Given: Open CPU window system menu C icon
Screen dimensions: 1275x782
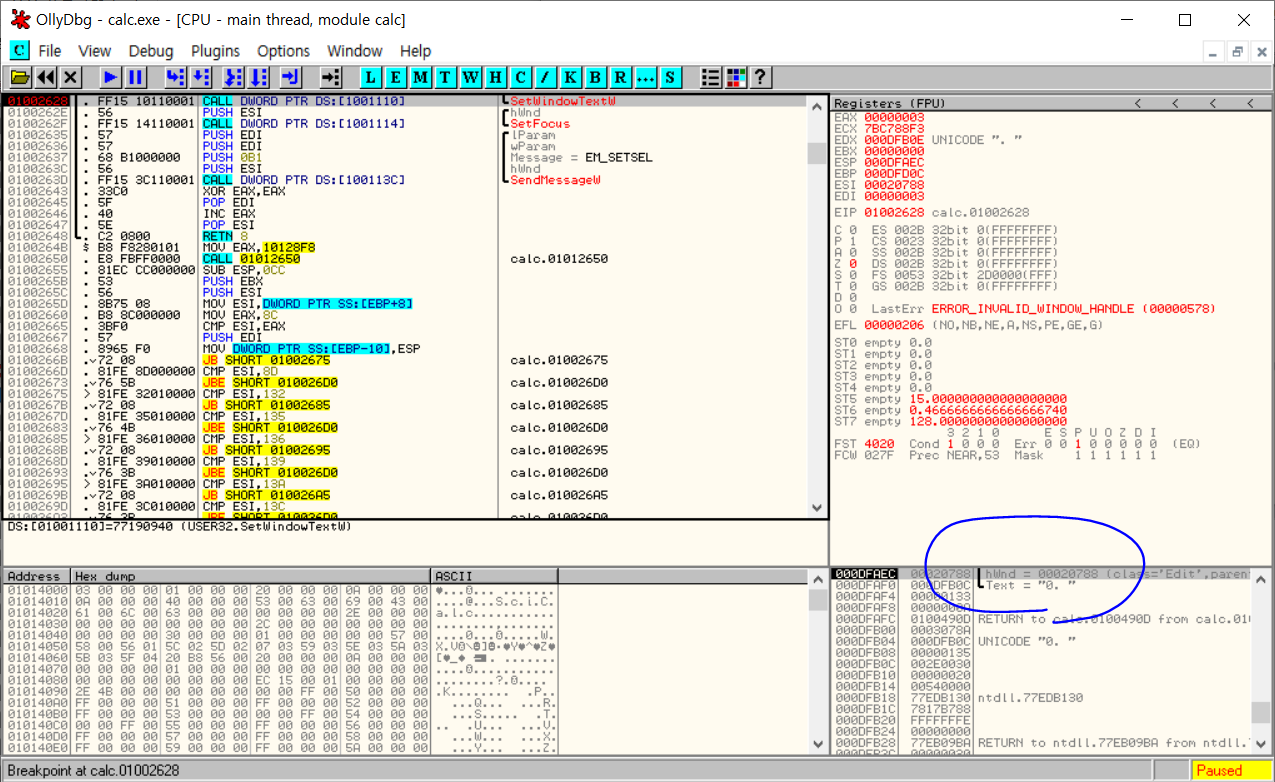Looking at the screenshot, I should 19,50.
